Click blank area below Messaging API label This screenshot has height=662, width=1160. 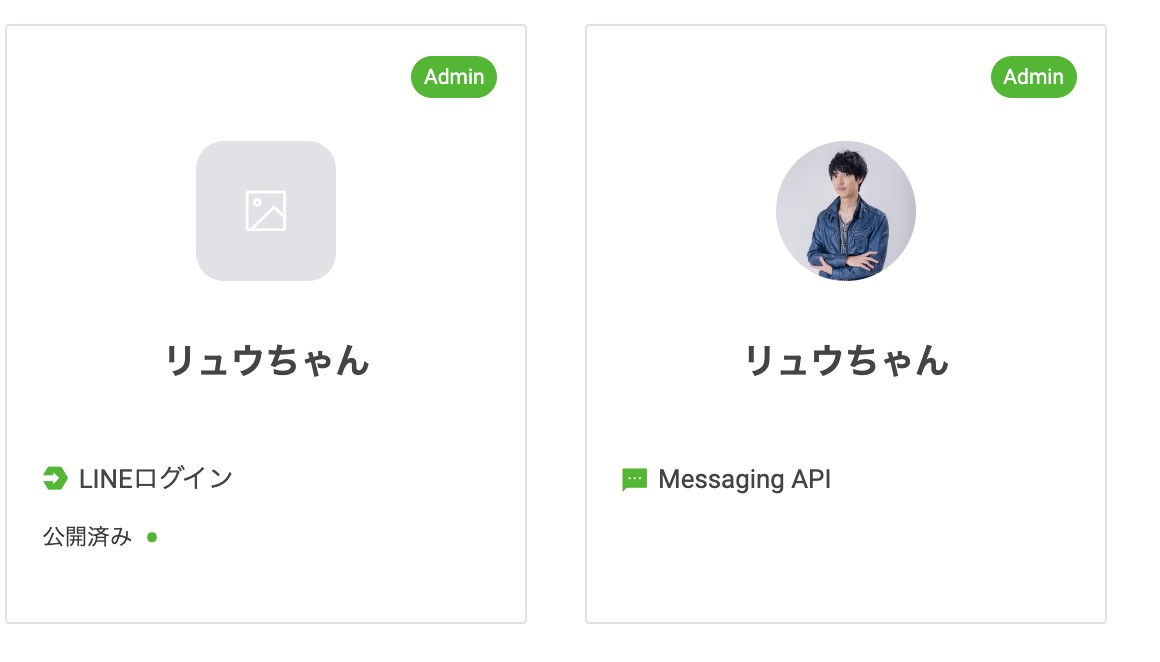click(846, 555)
